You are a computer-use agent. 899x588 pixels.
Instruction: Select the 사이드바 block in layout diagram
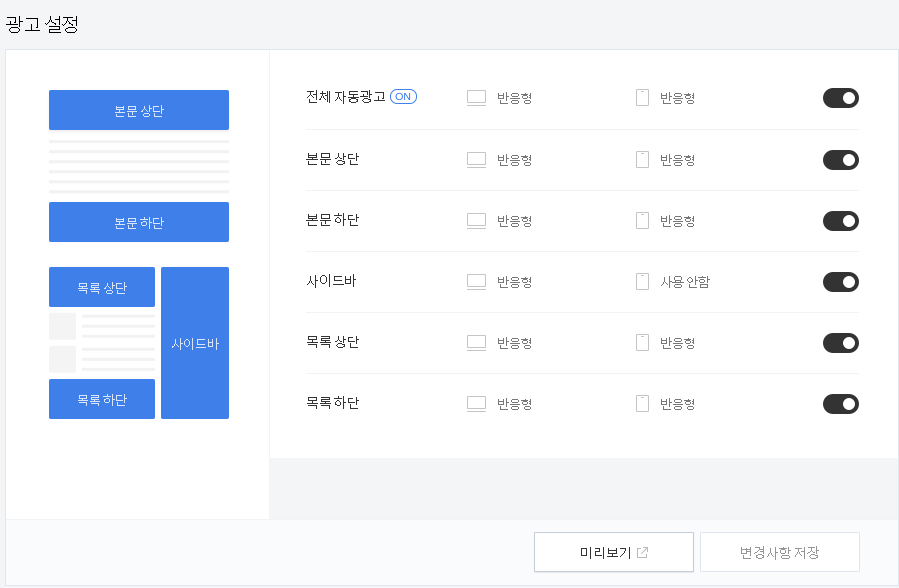(195, 343)
